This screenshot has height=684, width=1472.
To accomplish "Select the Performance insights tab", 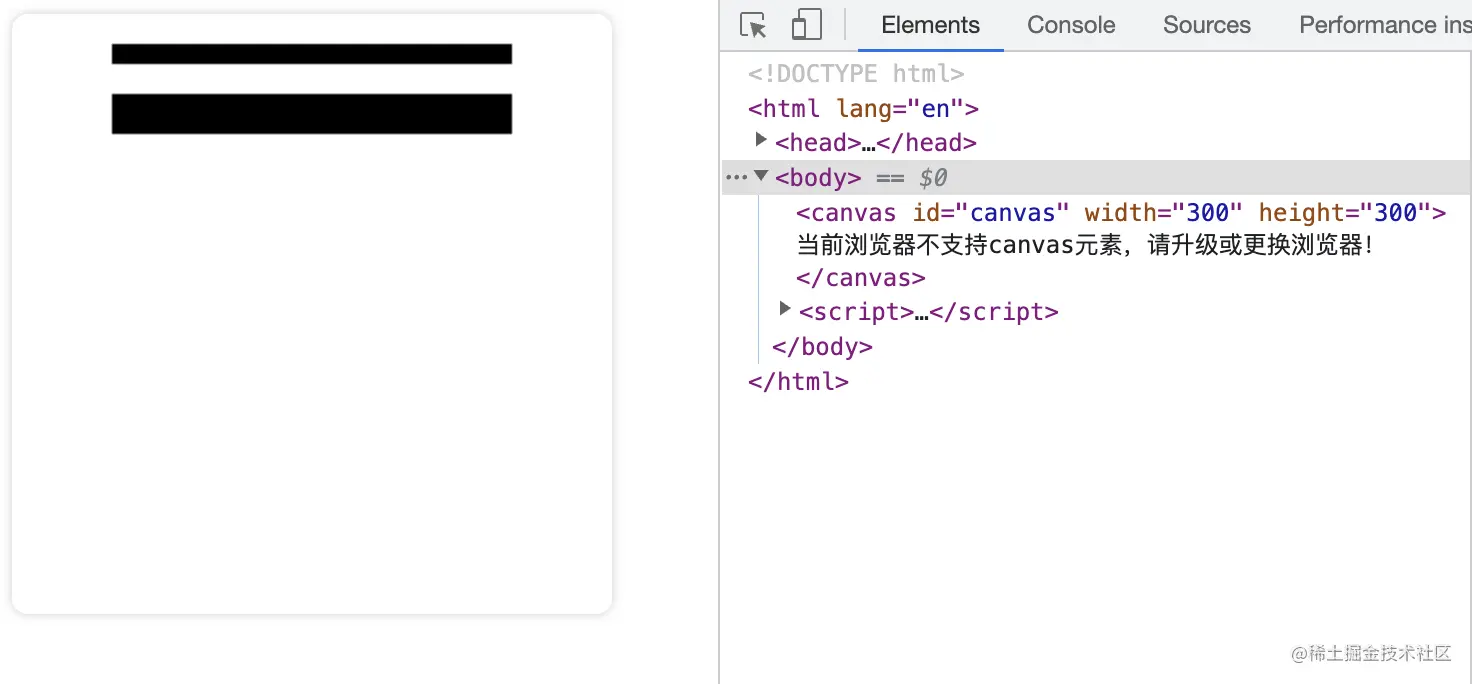I will tap(1385, 25).
